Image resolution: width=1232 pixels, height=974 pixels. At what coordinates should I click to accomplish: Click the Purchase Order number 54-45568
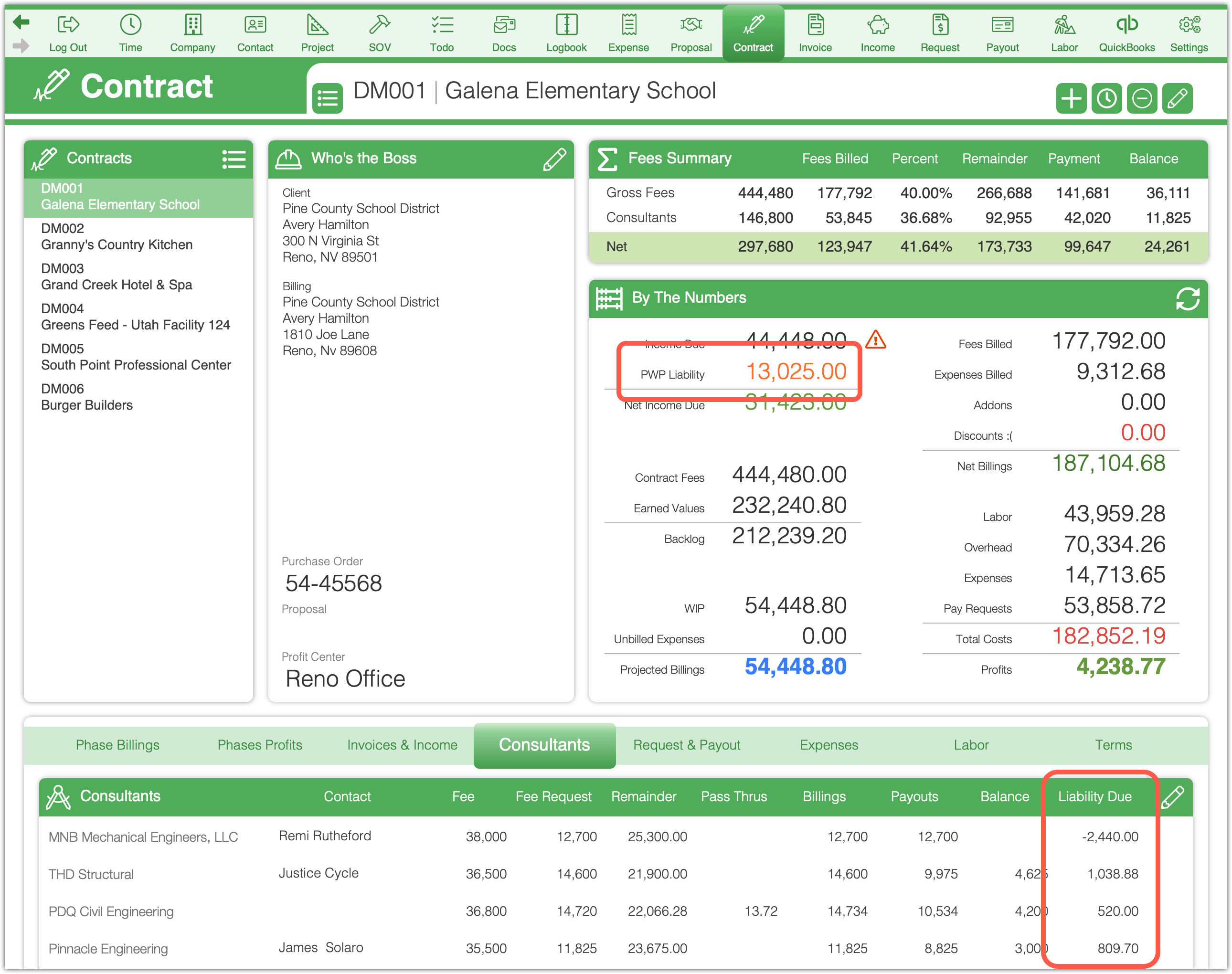(334, 583)
